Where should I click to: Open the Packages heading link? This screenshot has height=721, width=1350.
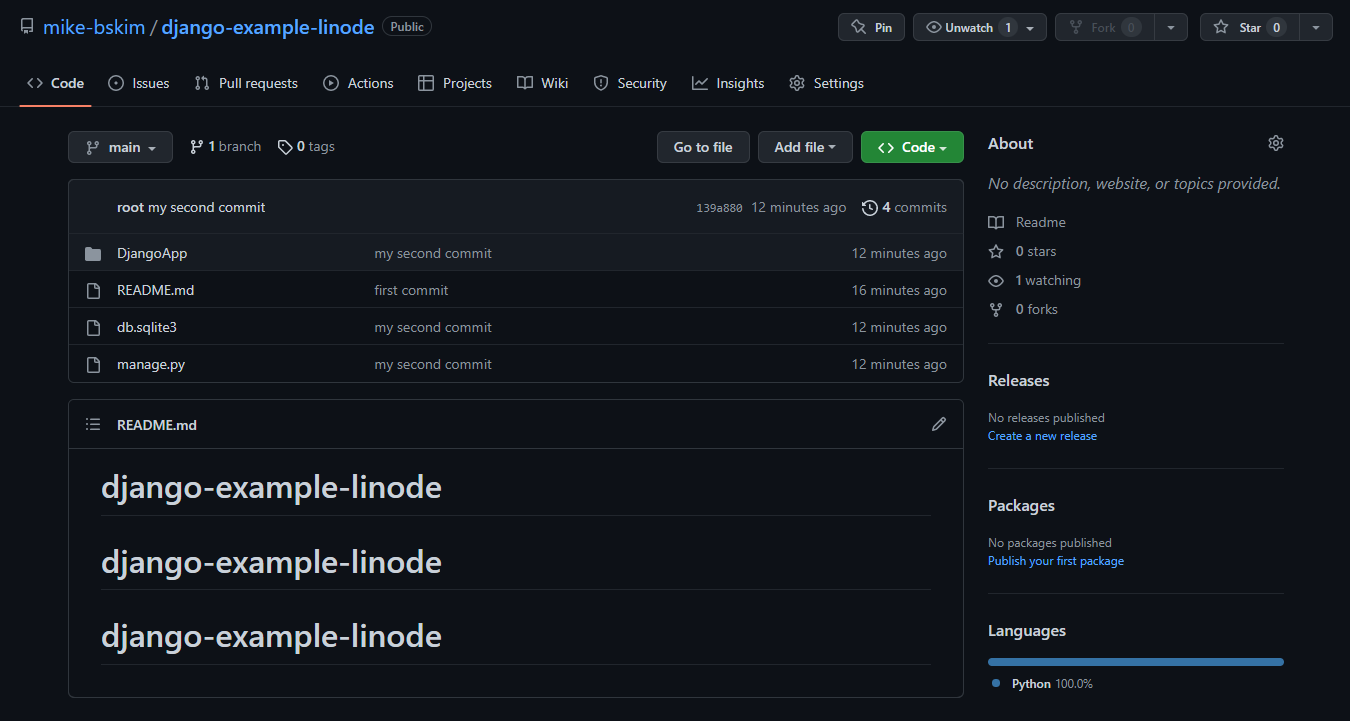[1021, 505]
